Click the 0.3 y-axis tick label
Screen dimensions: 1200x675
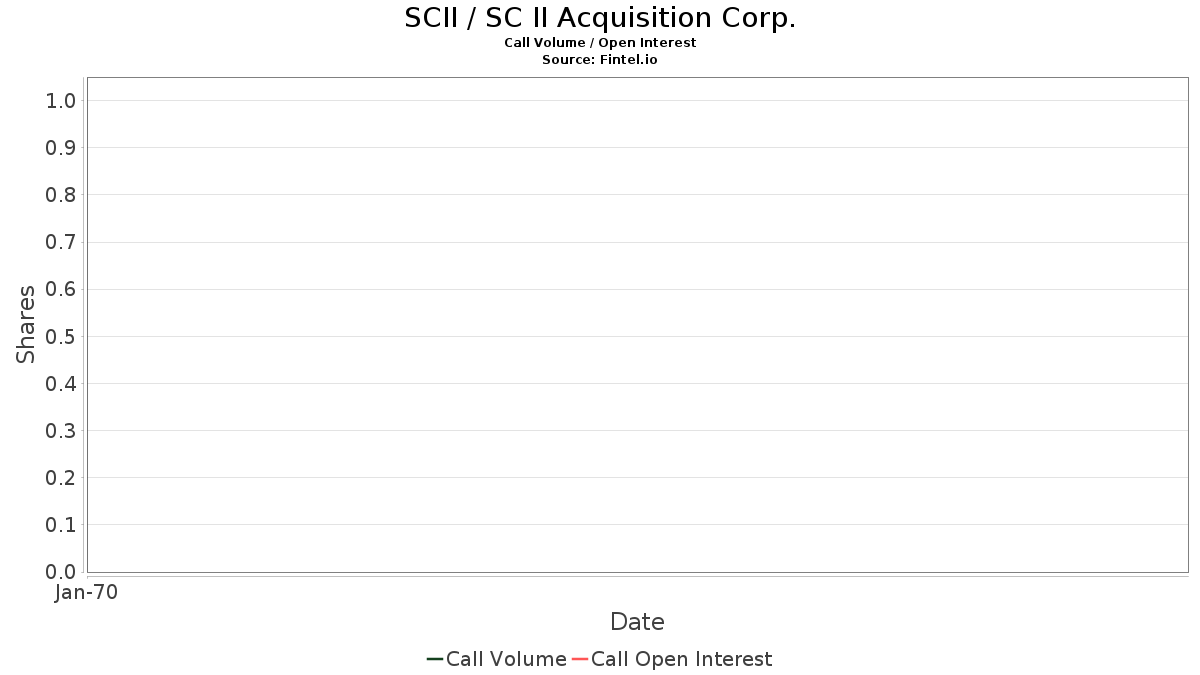61,431
